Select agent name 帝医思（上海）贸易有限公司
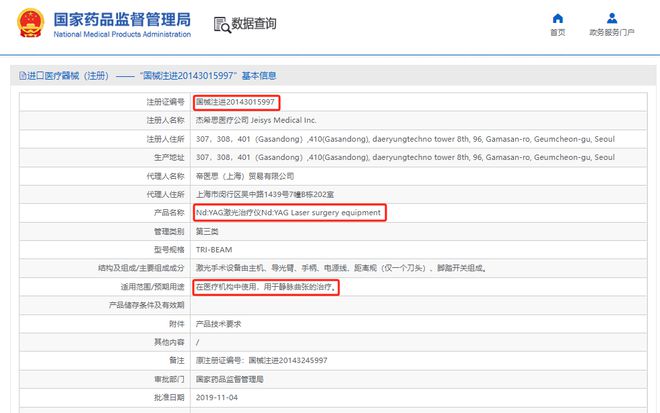Image resolution: width=660 pixels, height=413 pixels. pos(245,176)
